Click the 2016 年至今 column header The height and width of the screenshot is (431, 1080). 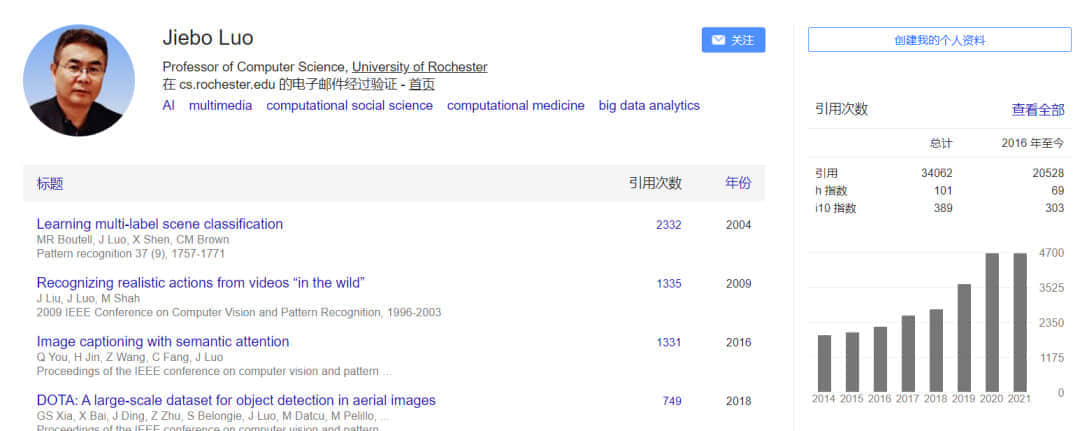pos(1032,143)
